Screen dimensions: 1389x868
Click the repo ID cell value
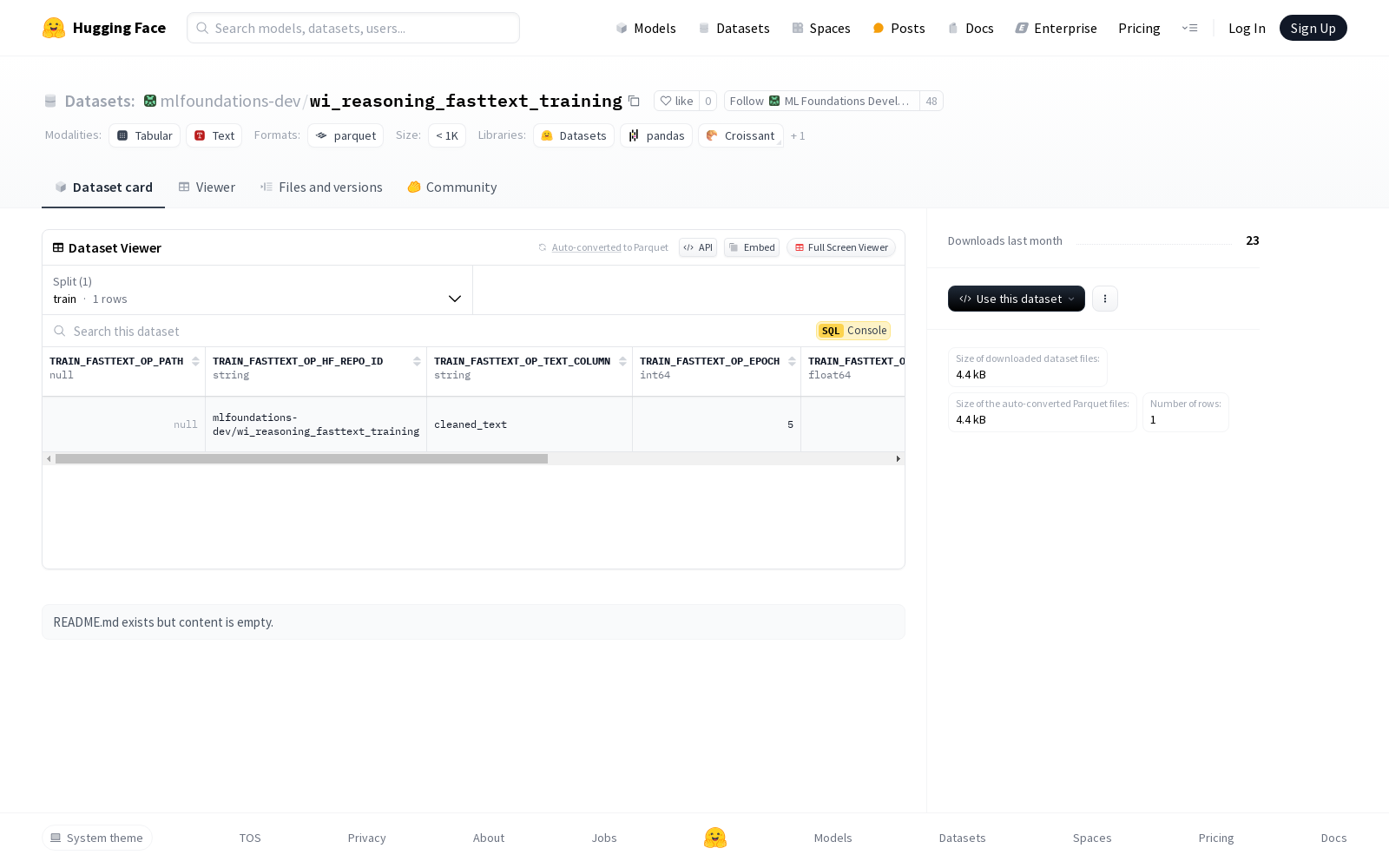point(316,424)
